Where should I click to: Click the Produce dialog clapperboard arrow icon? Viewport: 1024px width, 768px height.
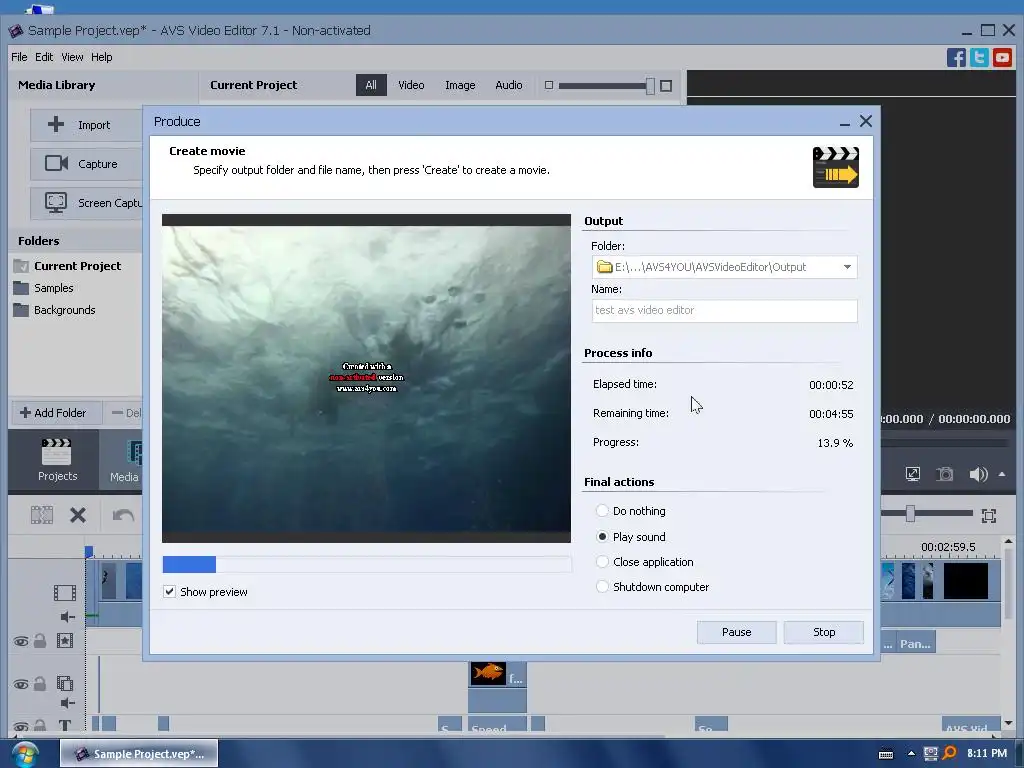[x=835, y=167]
